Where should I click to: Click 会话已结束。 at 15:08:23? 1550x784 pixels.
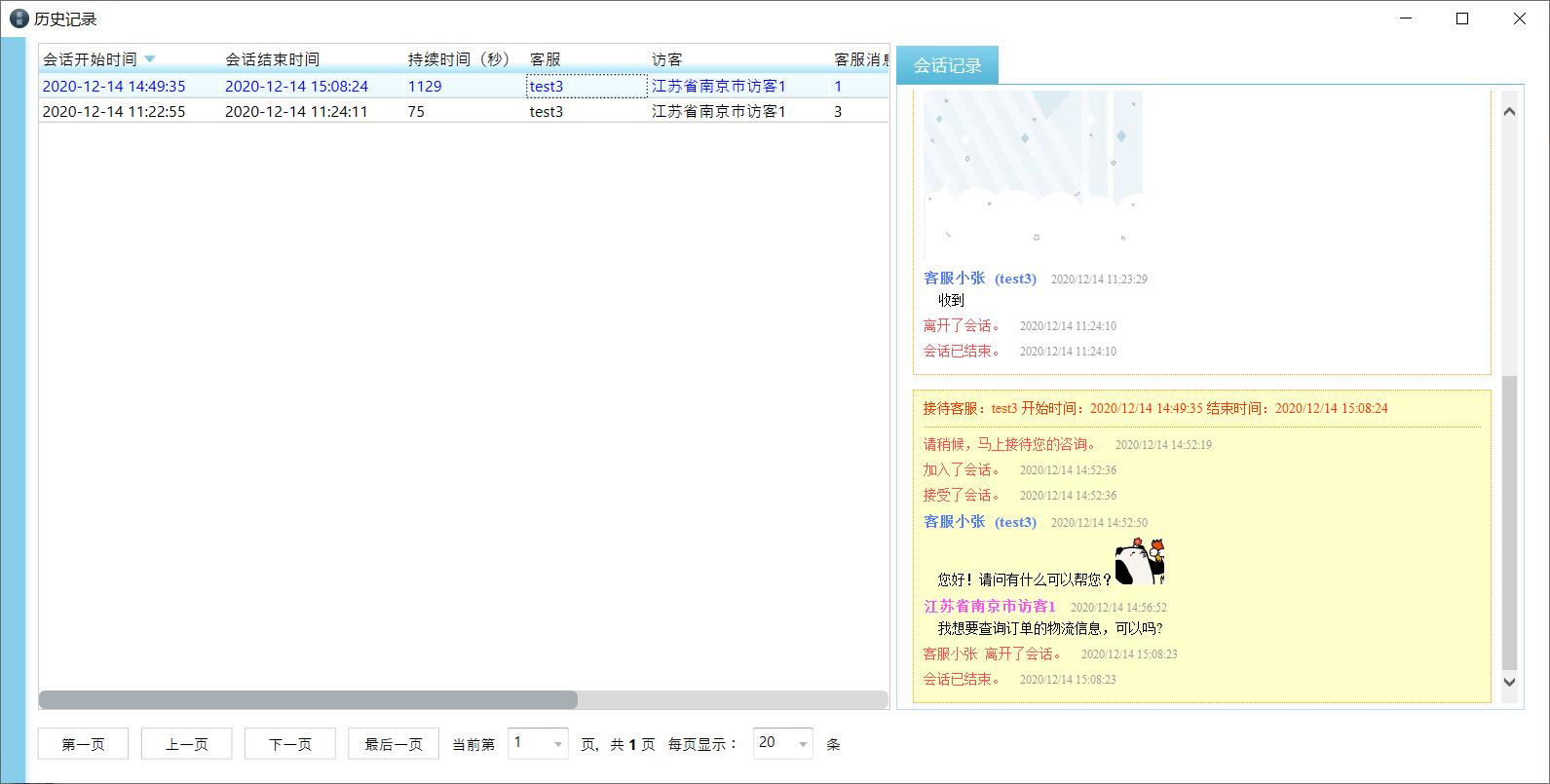[964, 679]
